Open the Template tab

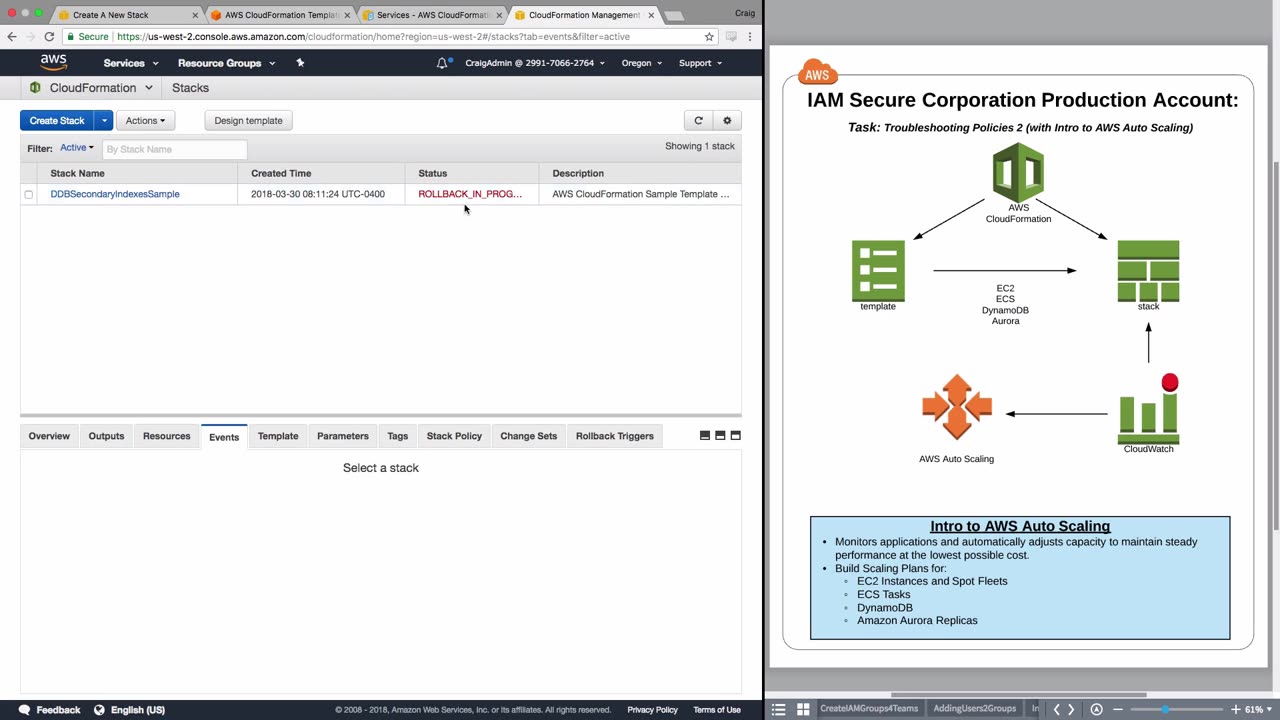pyautogui.click(x=278, y=436)
